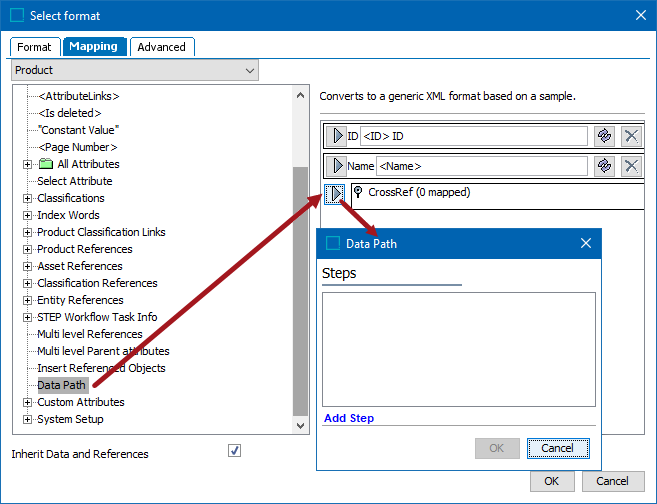The height and width of the screenshot is (504, 657).
Task: Select the Product References tree label
Action: 85,249
